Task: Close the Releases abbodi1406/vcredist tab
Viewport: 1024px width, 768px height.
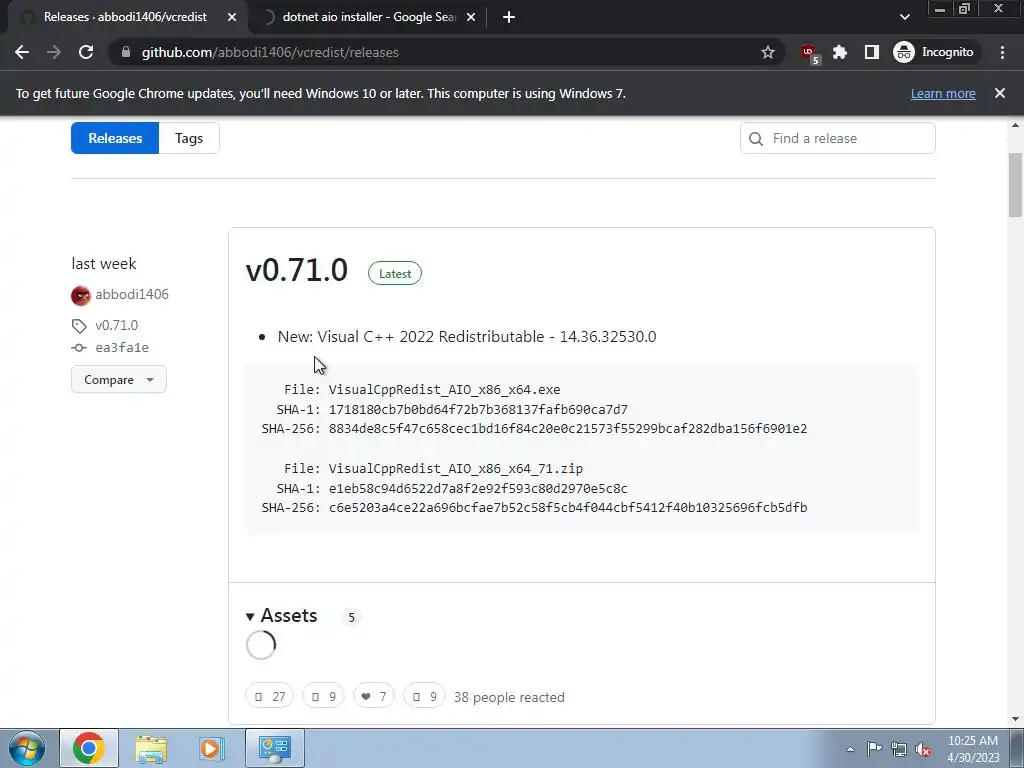Action: 232,17
